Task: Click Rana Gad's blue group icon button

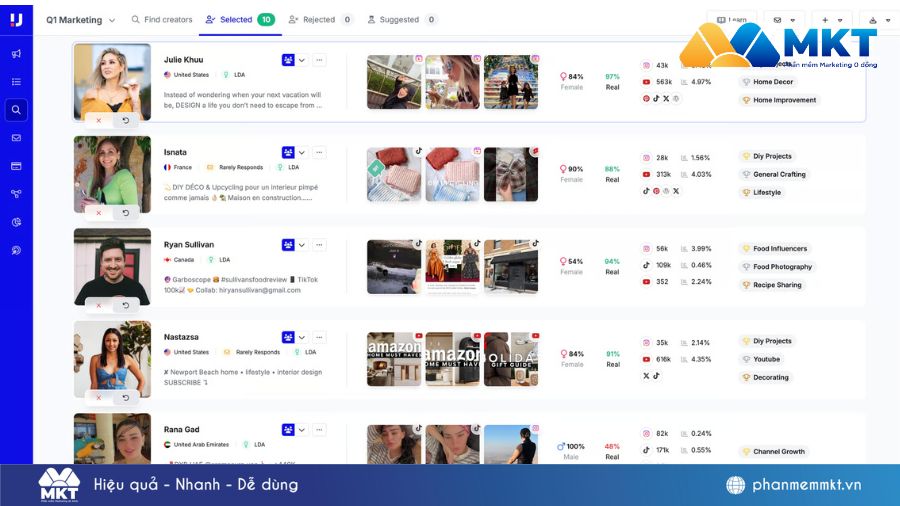Action: 288,429
